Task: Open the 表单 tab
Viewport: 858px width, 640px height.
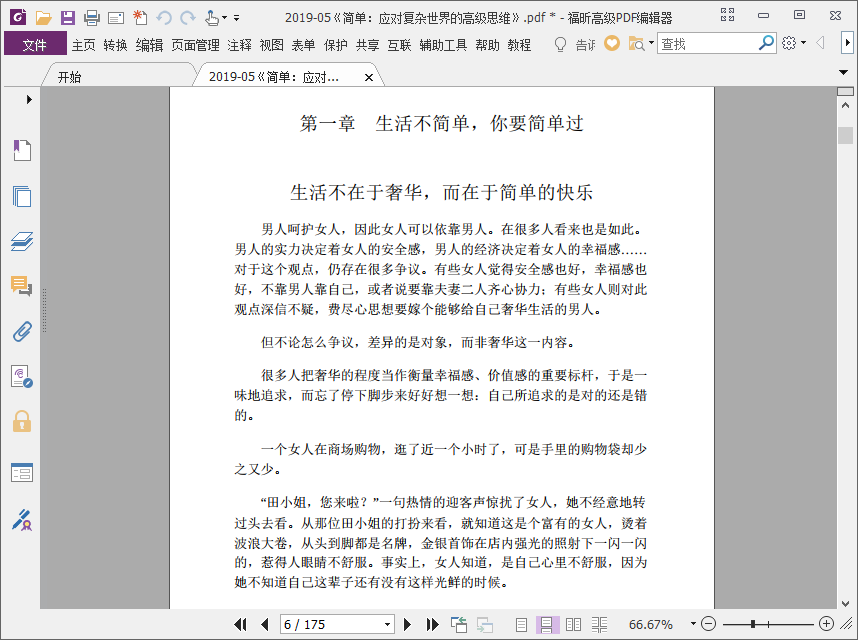Action: [303, 45]
